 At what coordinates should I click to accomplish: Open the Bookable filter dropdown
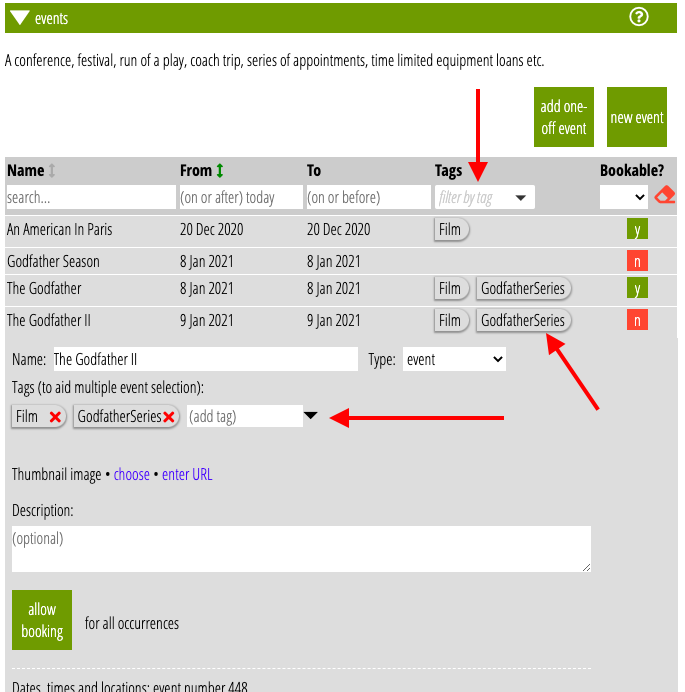(x=624, y=197)
